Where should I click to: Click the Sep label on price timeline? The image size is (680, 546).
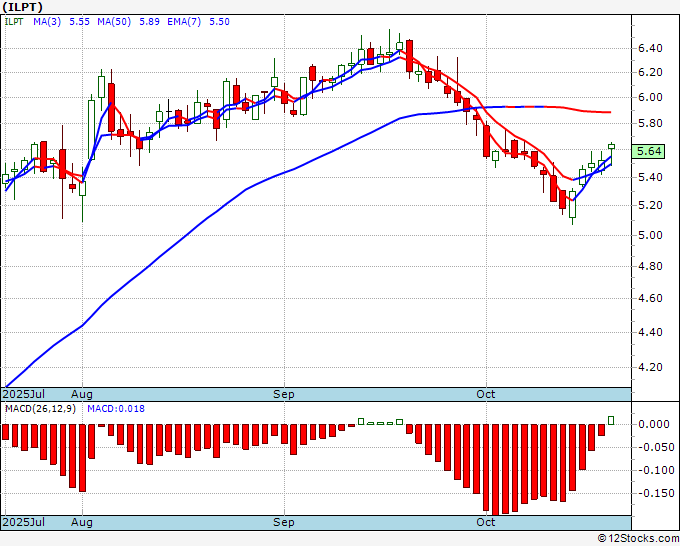tap(284, 394)
